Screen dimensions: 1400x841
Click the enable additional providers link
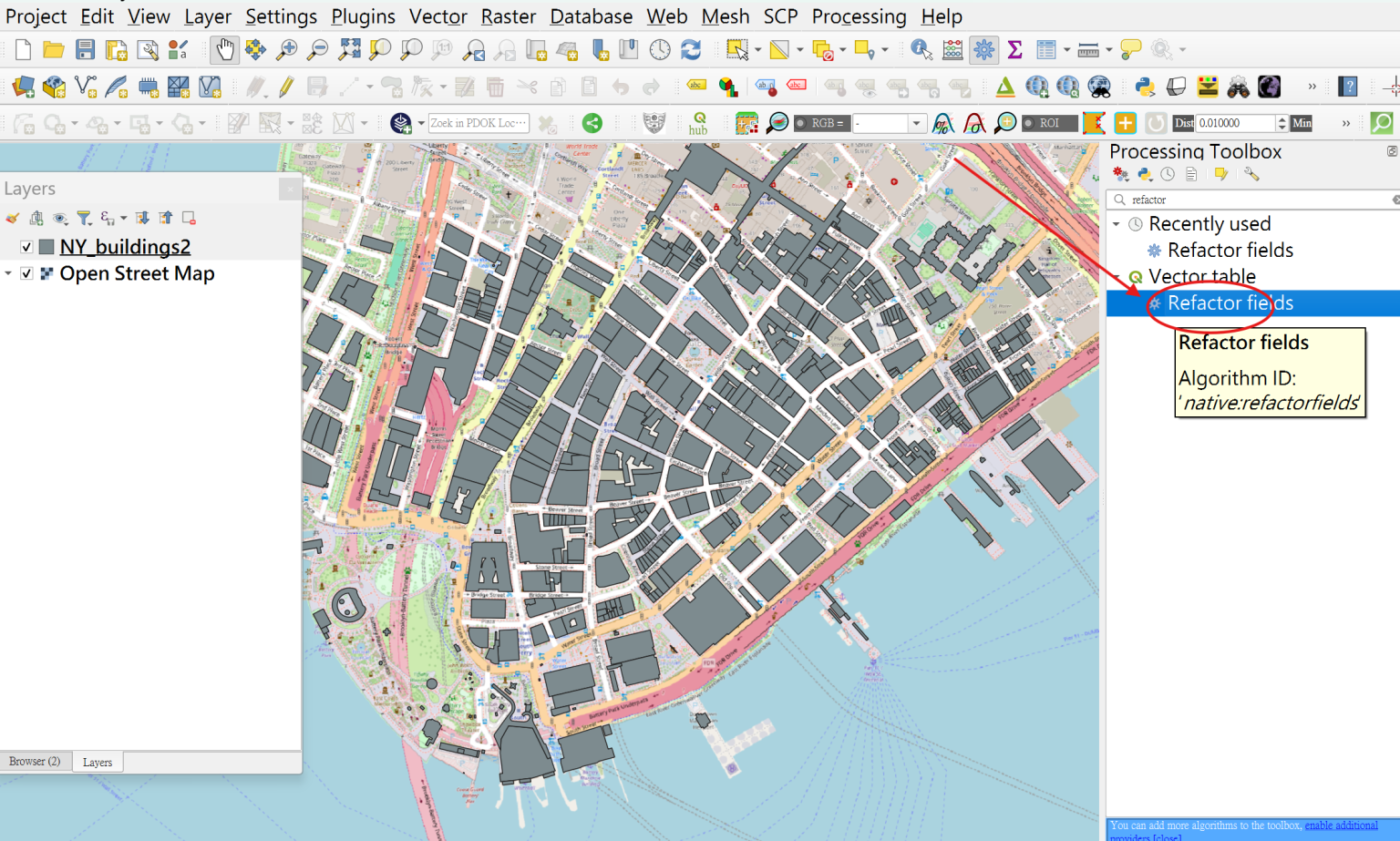(x=1341, y=825)
